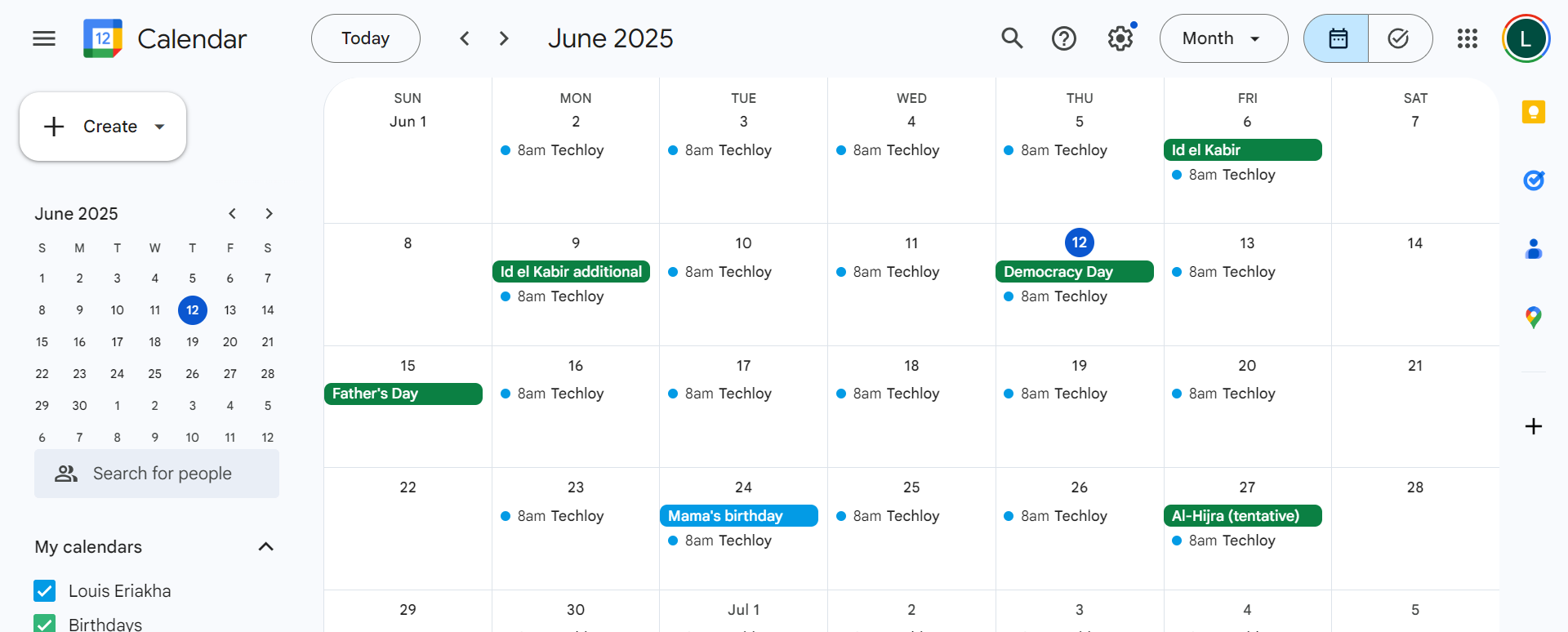Expand the Create button dropdown

pyautogui.click(x=160, y=127)
